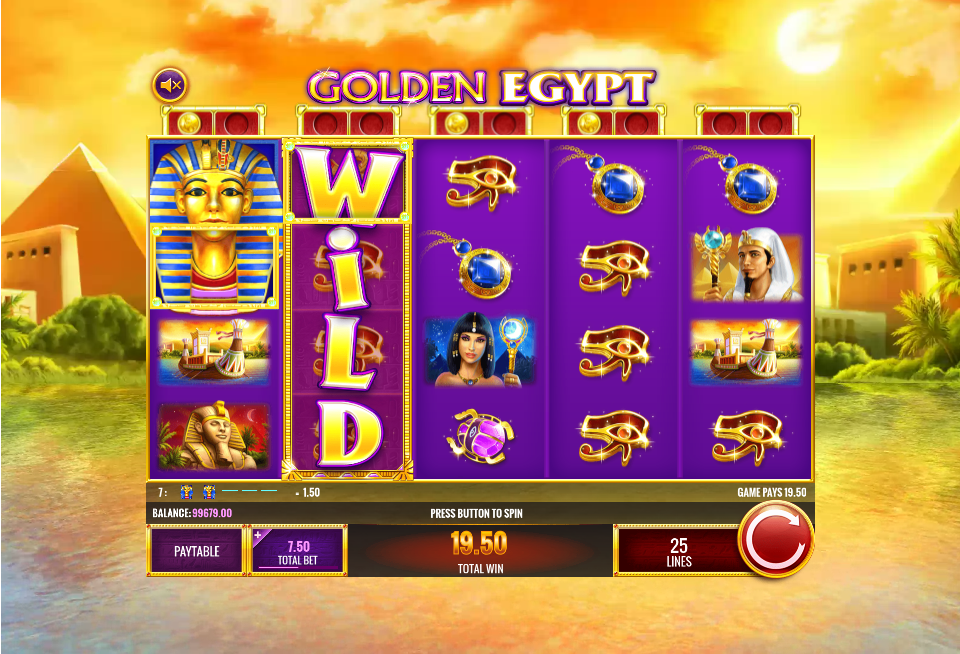Click the gold coin above reel four
Screen dimensions: 960x654
click(589, 124)
